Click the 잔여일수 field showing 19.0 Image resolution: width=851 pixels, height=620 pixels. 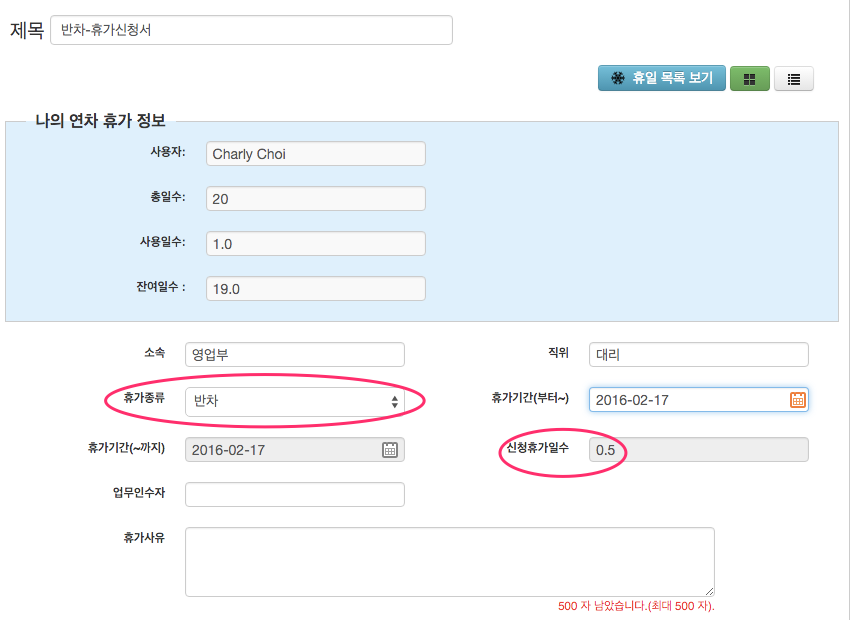(x=316, y=289)
